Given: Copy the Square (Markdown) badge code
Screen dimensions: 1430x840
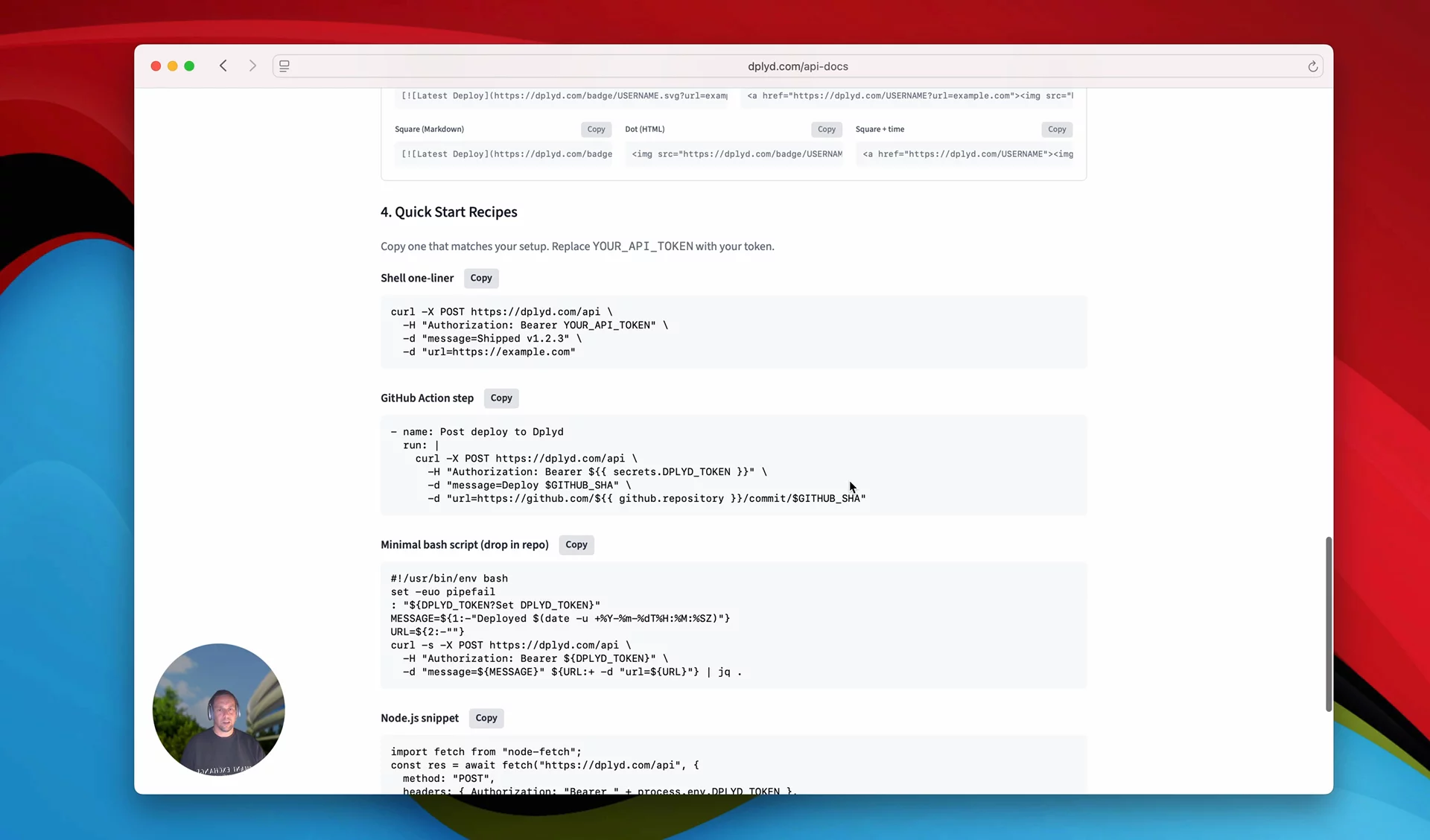Looking at the screenshot, I should 596,129.
